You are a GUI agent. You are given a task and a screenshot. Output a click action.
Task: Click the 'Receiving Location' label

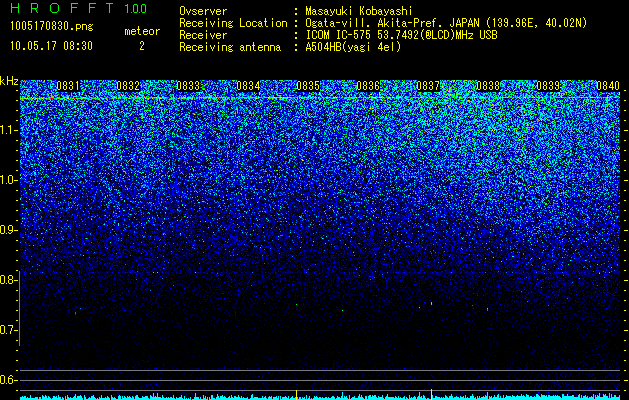click(x=233, y=23)
